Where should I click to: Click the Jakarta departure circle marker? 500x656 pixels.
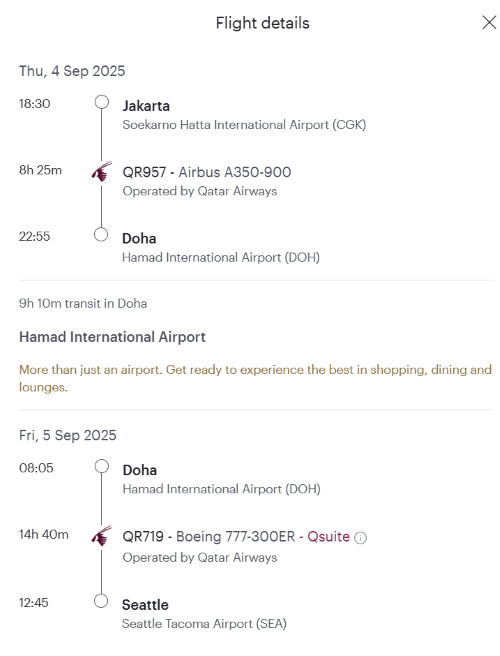point(102,102)
